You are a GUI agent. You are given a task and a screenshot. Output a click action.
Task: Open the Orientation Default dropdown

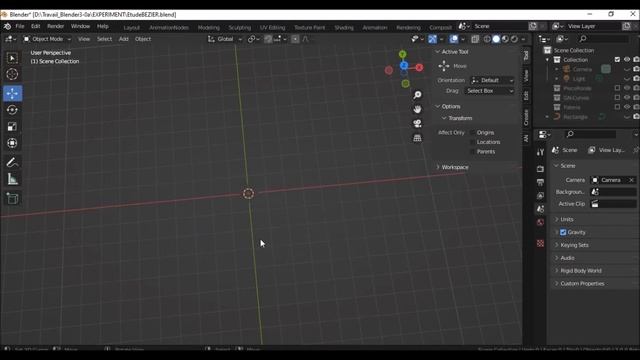(492, 80)
